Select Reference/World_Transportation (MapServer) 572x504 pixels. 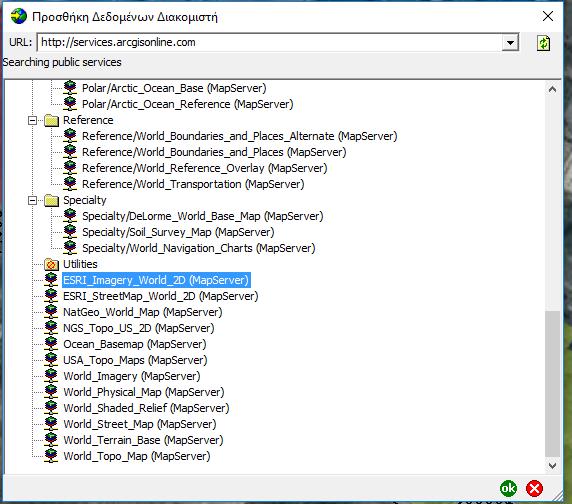(x=193, y=185)
